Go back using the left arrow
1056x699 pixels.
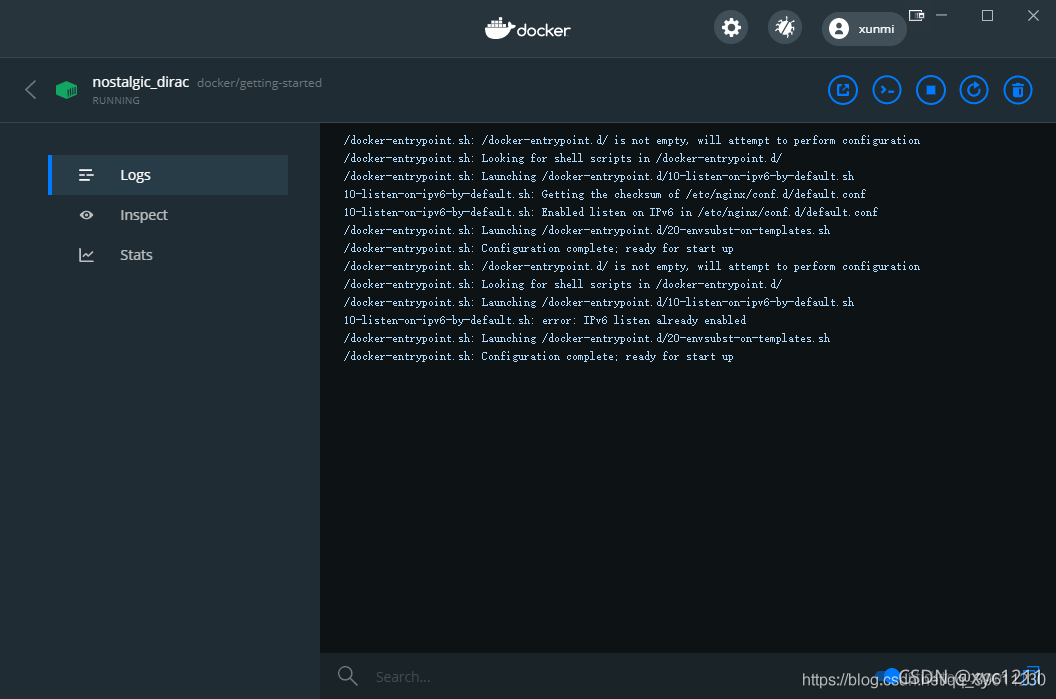tap(30, 90)
